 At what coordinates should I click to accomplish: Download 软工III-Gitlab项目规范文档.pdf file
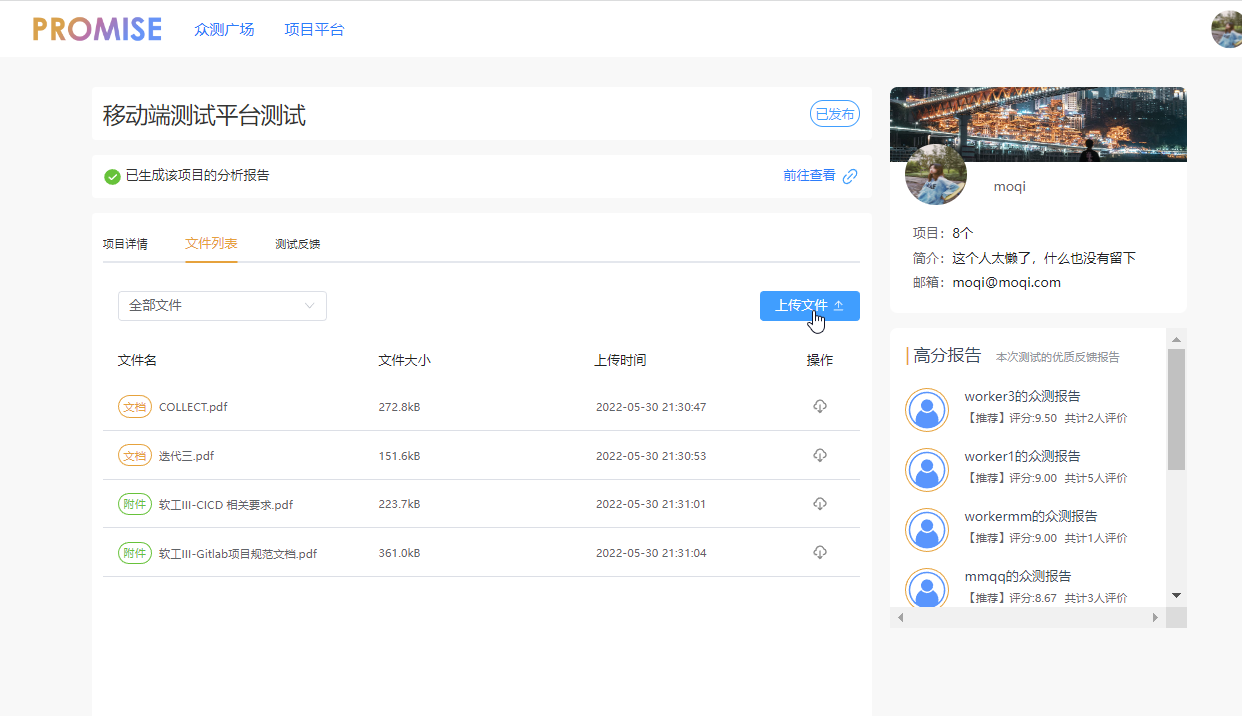coord(820,552)
